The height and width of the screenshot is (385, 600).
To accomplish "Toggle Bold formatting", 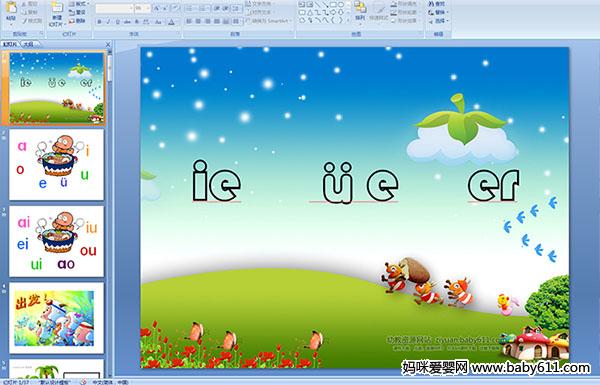I will 99,22.
